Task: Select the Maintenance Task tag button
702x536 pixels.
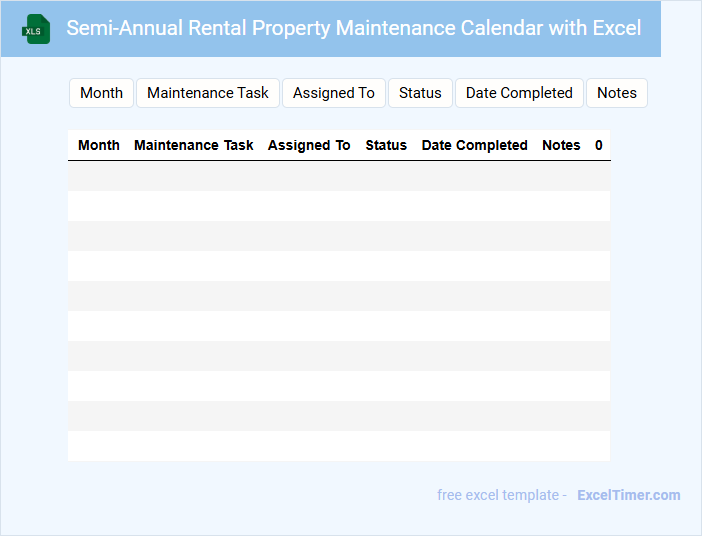Action: click(208, 93)
